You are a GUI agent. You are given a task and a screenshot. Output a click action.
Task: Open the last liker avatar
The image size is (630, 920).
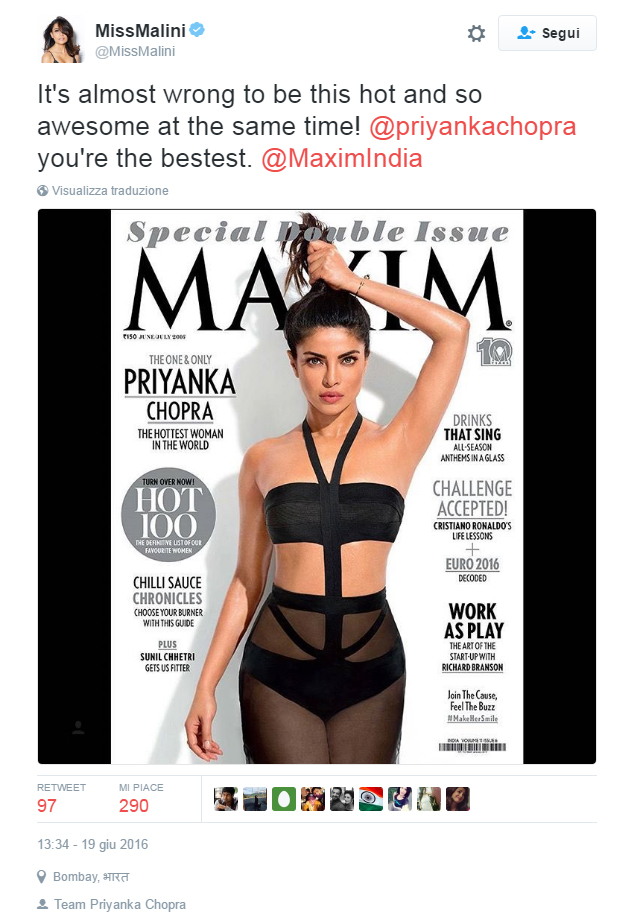point(458,799)
